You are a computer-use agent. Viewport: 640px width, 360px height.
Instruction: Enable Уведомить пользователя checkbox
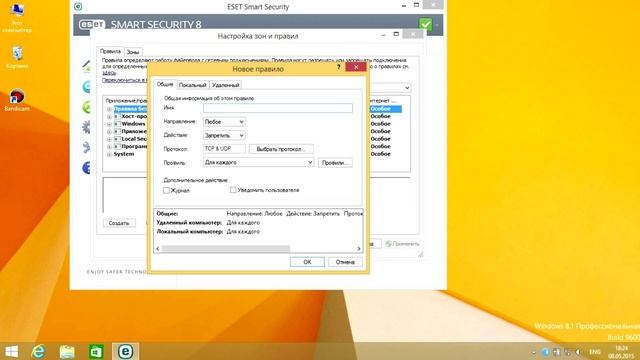233,190
